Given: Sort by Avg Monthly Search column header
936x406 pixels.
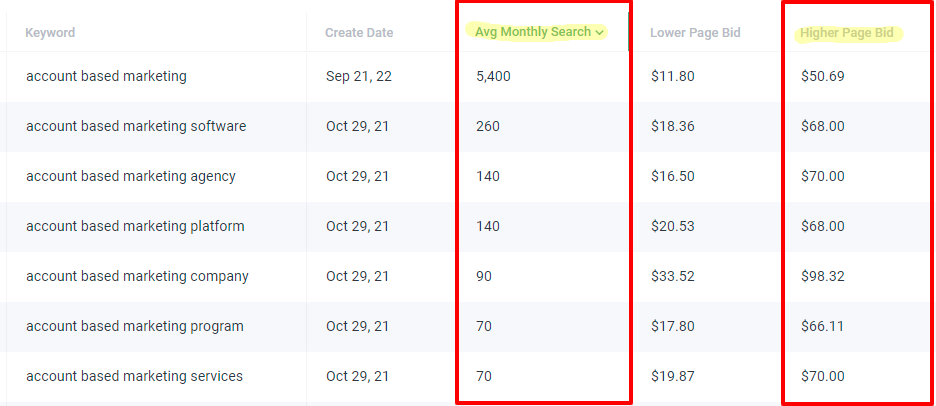Looking at the screenshot, I should coord(533,32).
